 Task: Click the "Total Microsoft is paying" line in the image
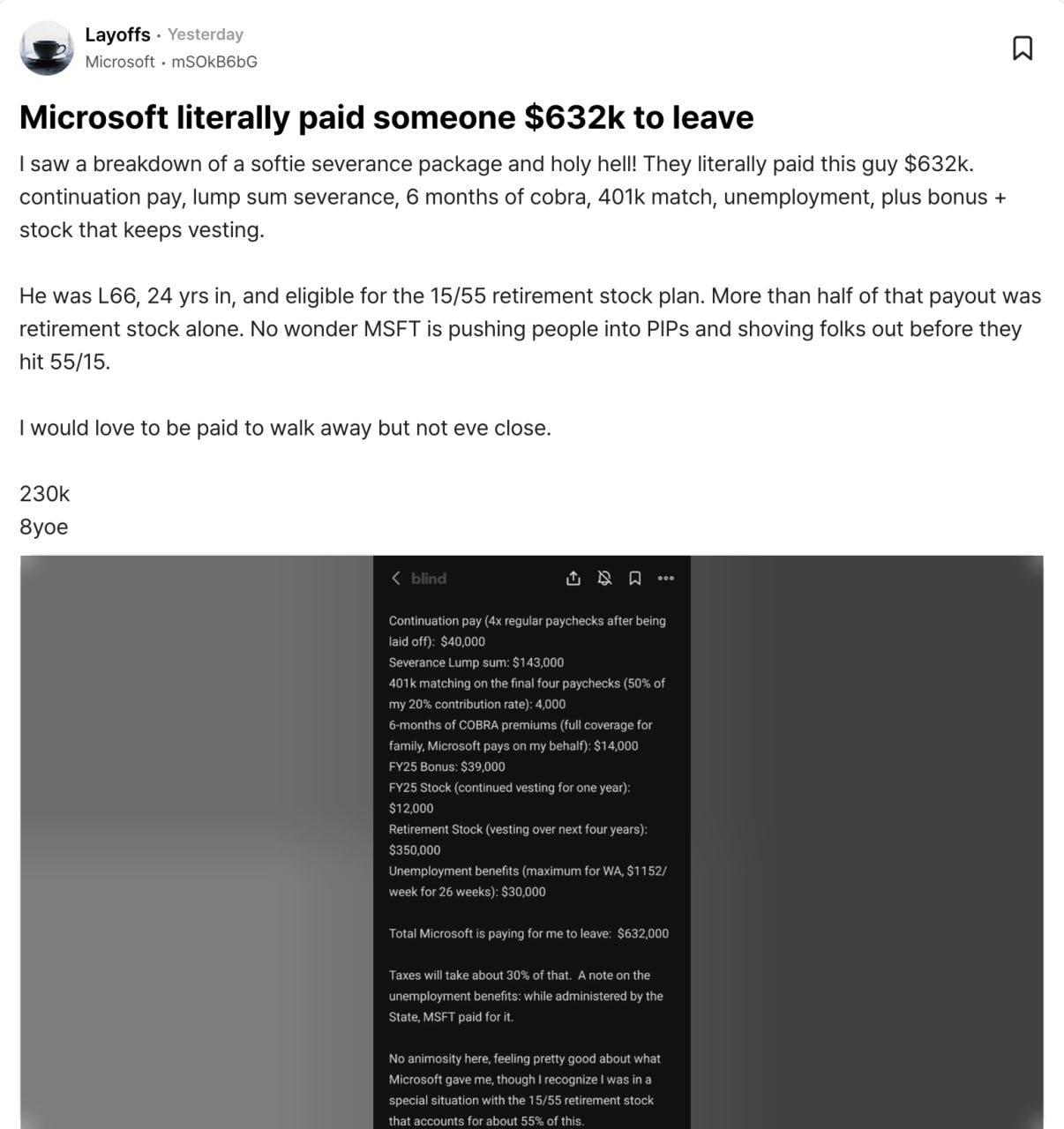pyautogui.click(x=528, y=933)
